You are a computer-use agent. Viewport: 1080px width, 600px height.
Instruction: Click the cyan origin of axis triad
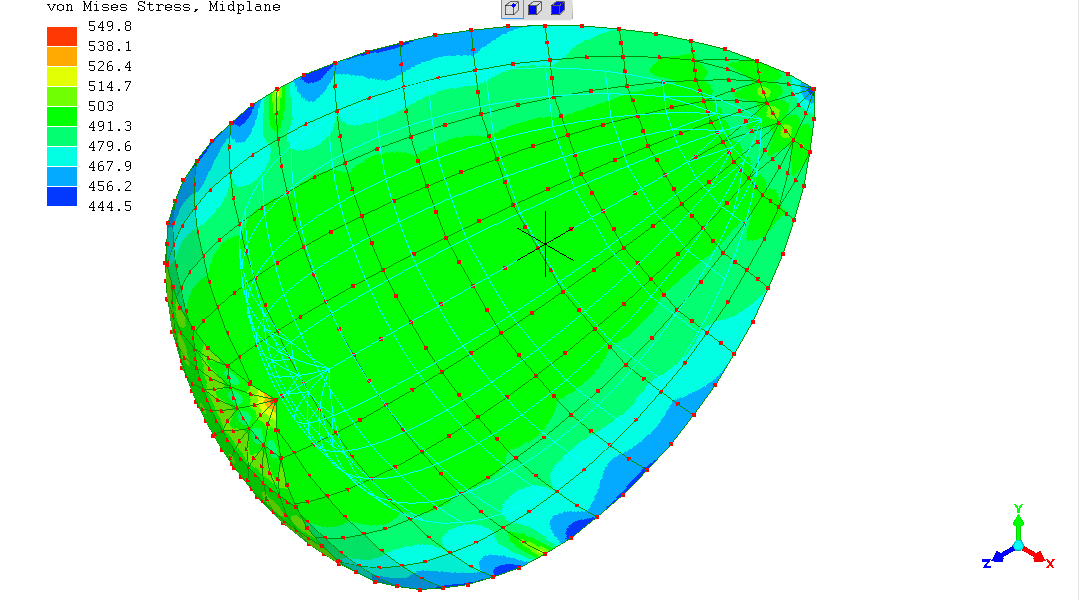(1018, 546)
